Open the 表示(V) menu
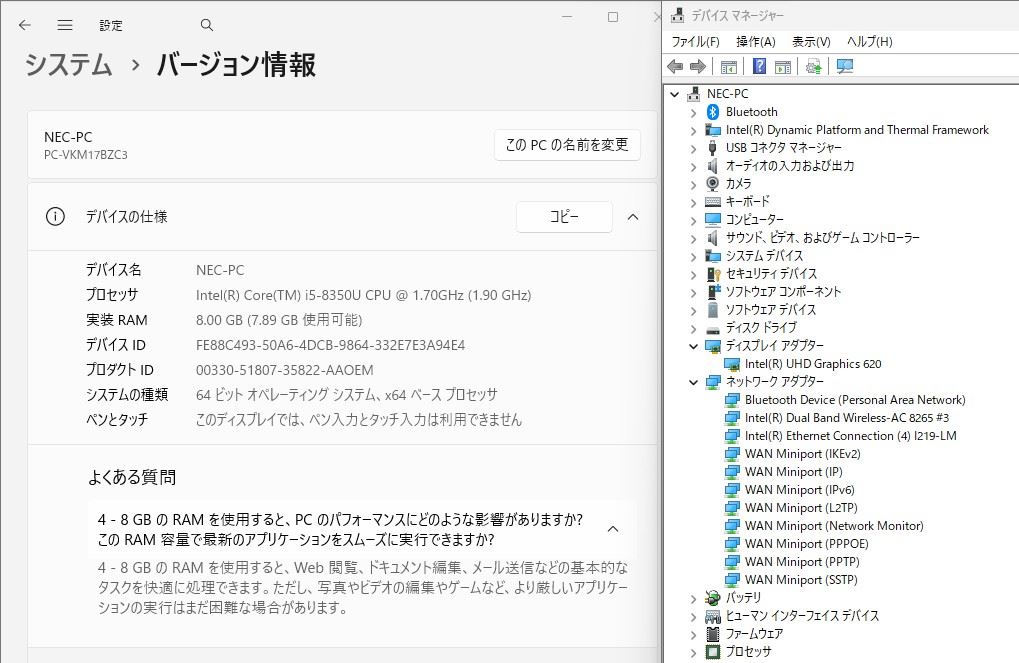Image resolution: width=1019 pixels, height=663 pixels. point(811,42)
